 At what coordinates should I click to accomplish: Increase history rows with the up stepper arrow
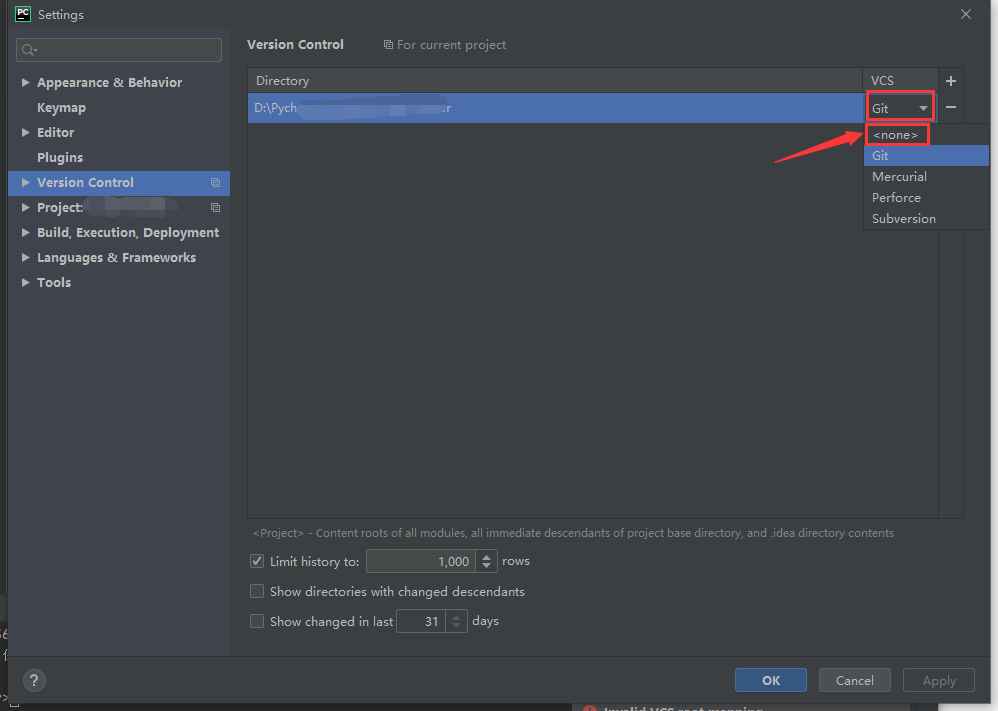click(x=486, y=556)
